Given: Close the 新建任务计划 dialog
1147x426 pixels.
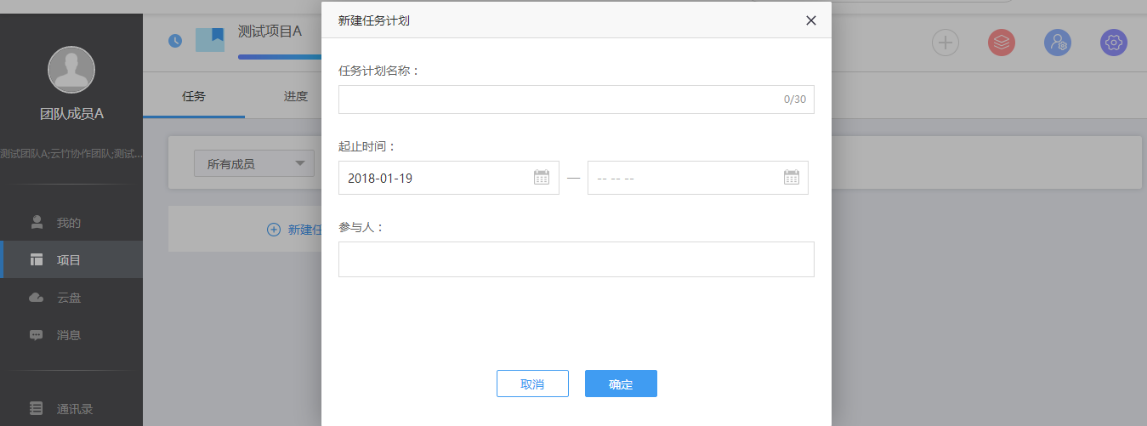Looking at the screenshot, I should tap(811, 20).
